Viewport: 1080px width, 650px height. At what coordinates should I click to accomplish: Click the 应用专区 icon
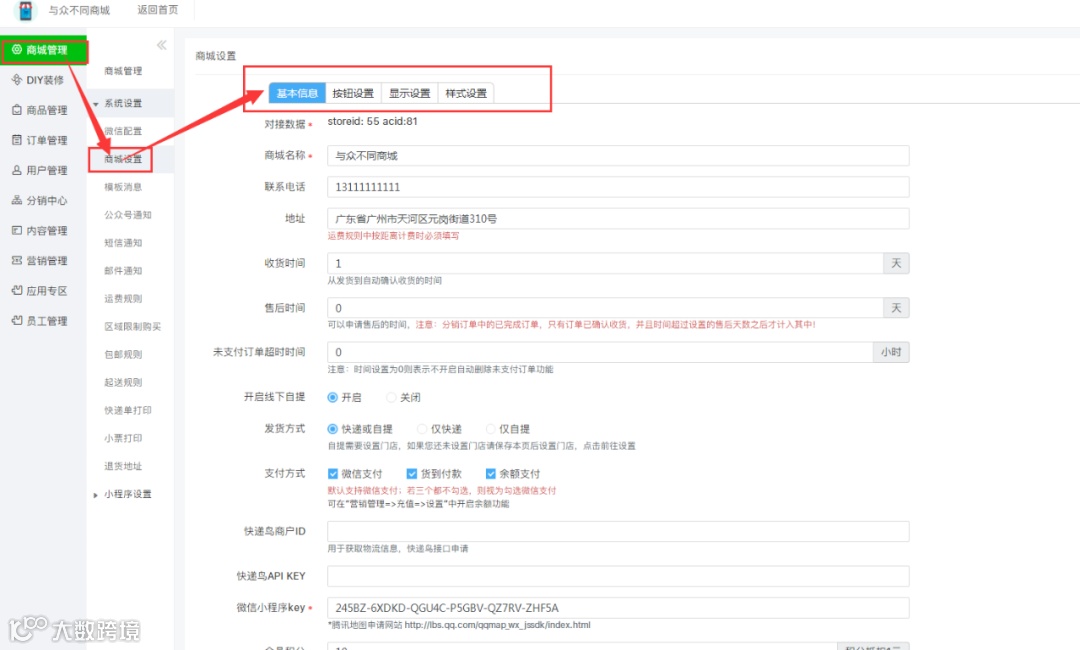pyautogui.click(x=17, y=291)
